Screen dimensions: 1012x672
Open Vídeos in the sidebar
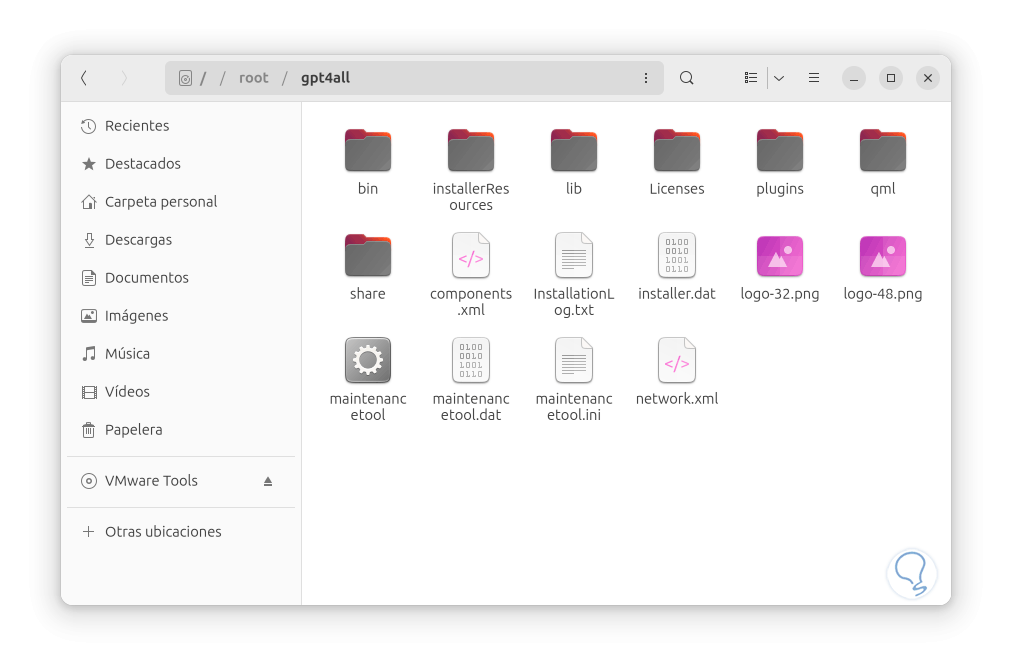click(x=181, y=392)
